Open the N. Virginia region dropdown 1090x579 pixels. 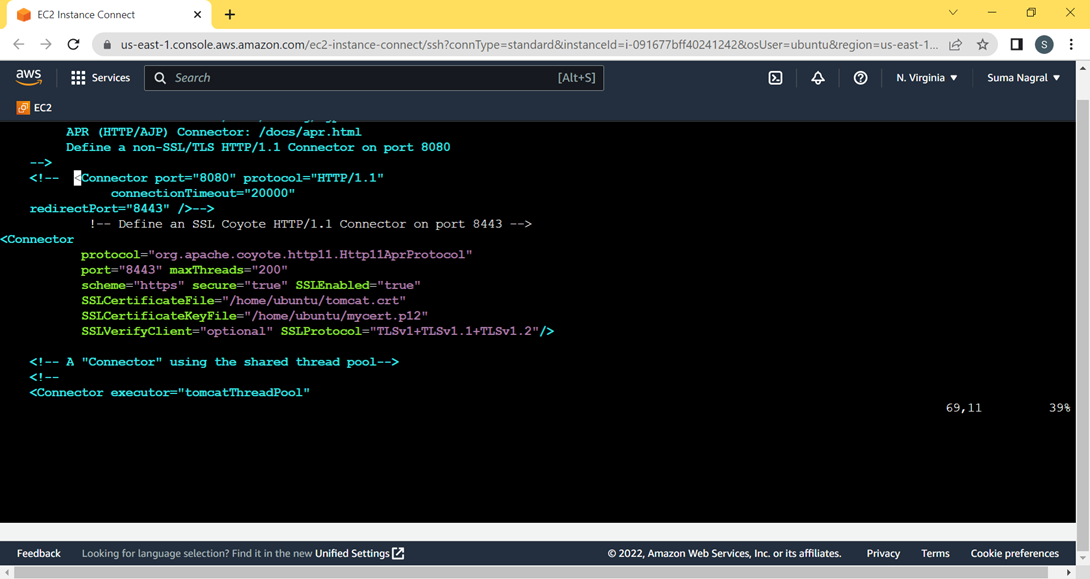[925, 77]
